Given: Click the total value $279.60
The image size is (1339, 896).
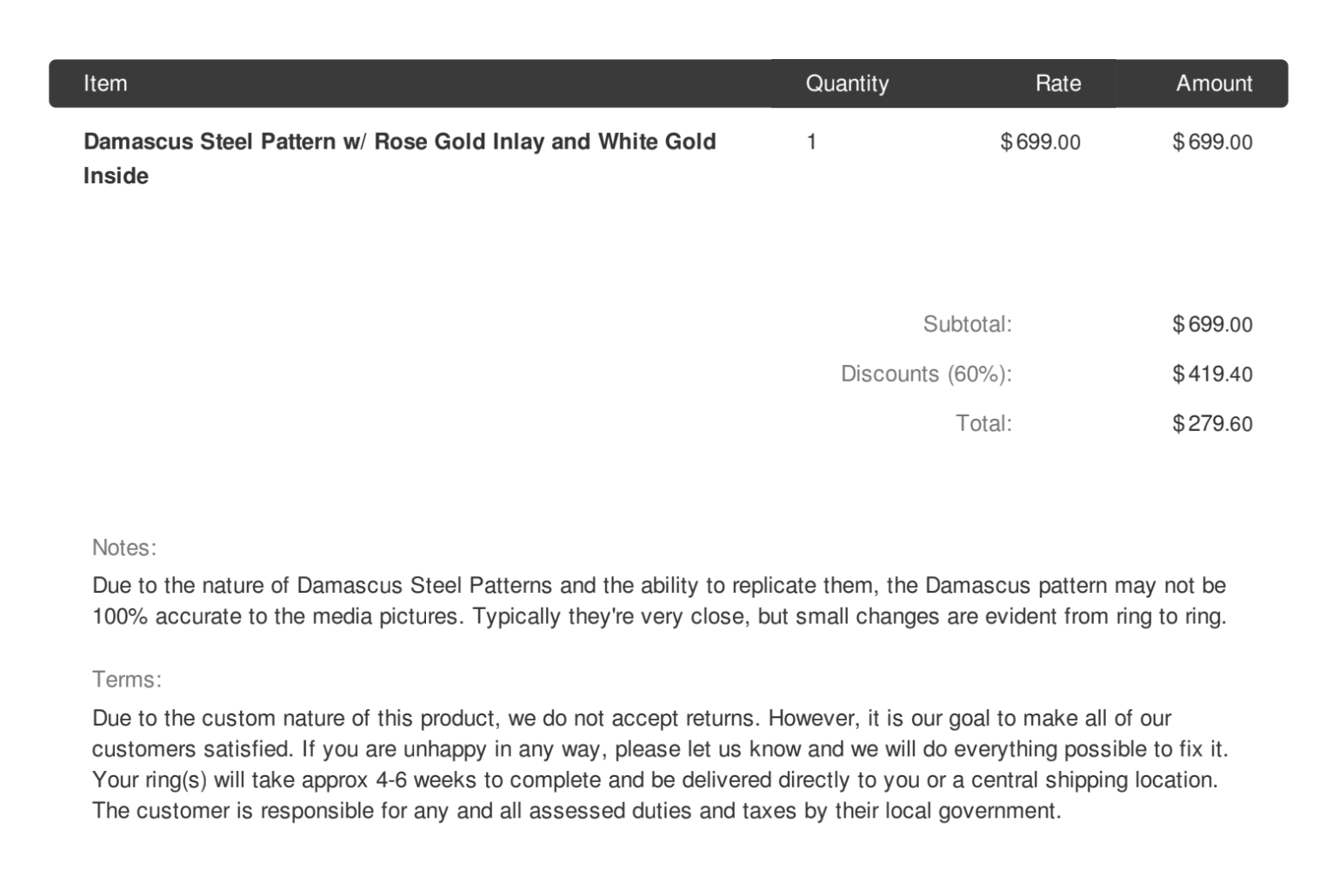Looking at the screenshot, I should pos(1212,423).
